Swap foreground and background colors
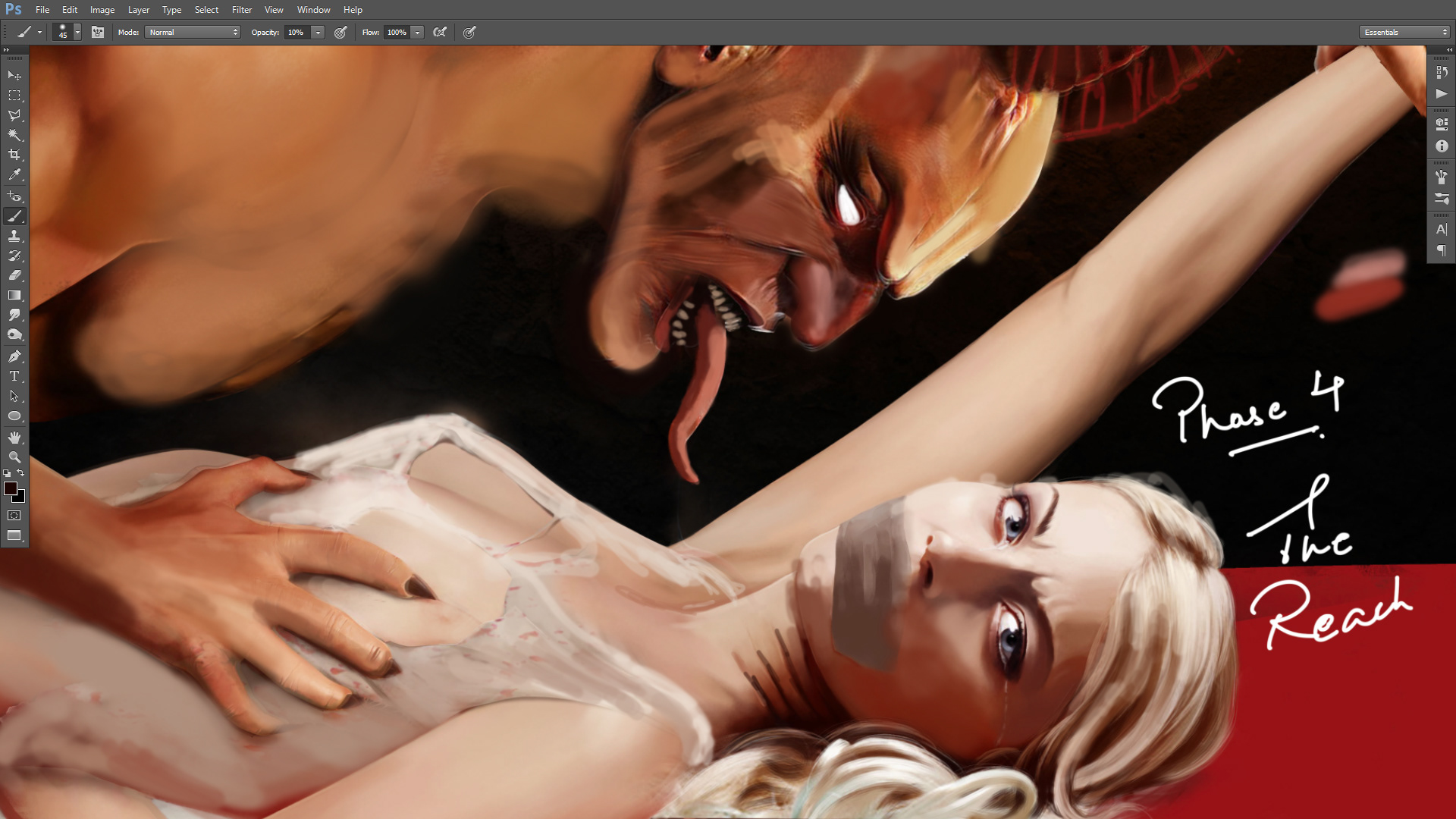The width and height of the screenshot is (1456, 819). (x=20, y=473)
